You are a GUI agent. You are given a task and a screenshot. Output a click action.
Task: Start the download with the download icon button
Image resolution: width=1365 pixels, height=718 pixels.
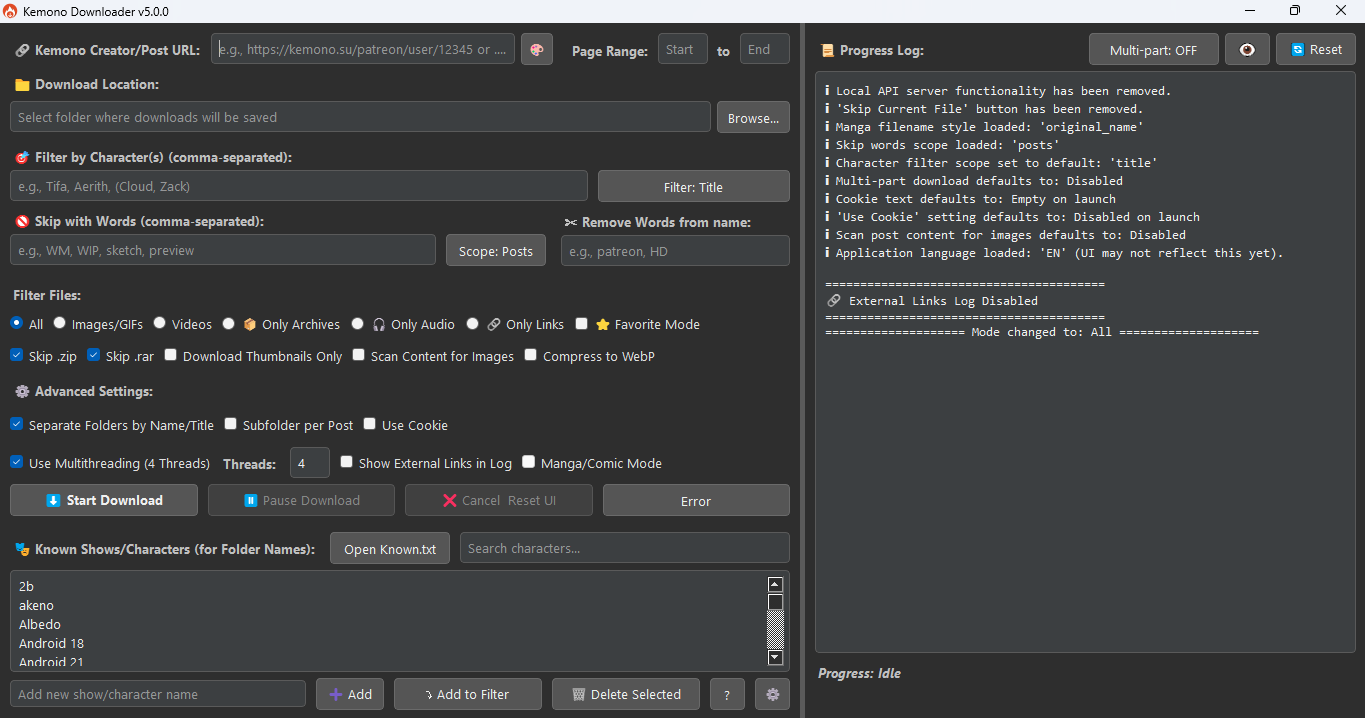tap(103, 500)
